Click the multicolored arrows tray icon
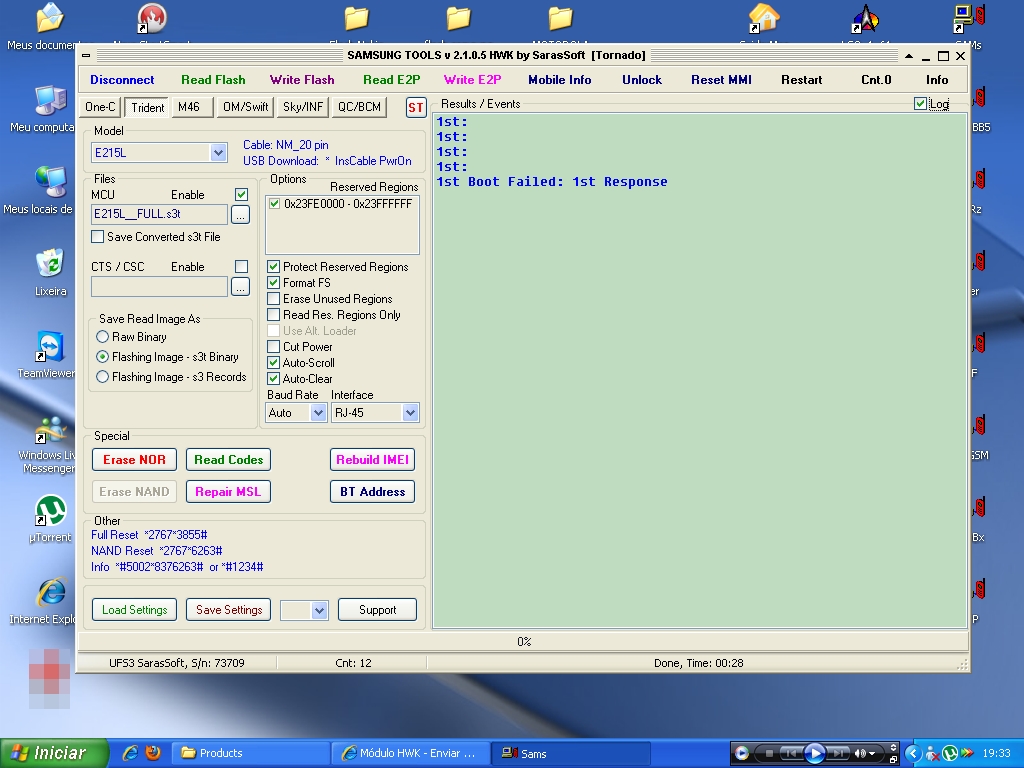 point(967,753)
